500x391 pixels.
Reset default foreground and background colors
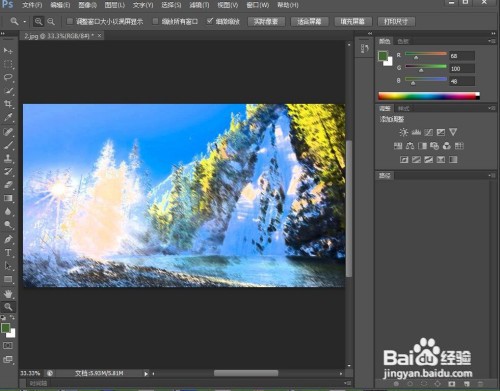tap(3, 318)
